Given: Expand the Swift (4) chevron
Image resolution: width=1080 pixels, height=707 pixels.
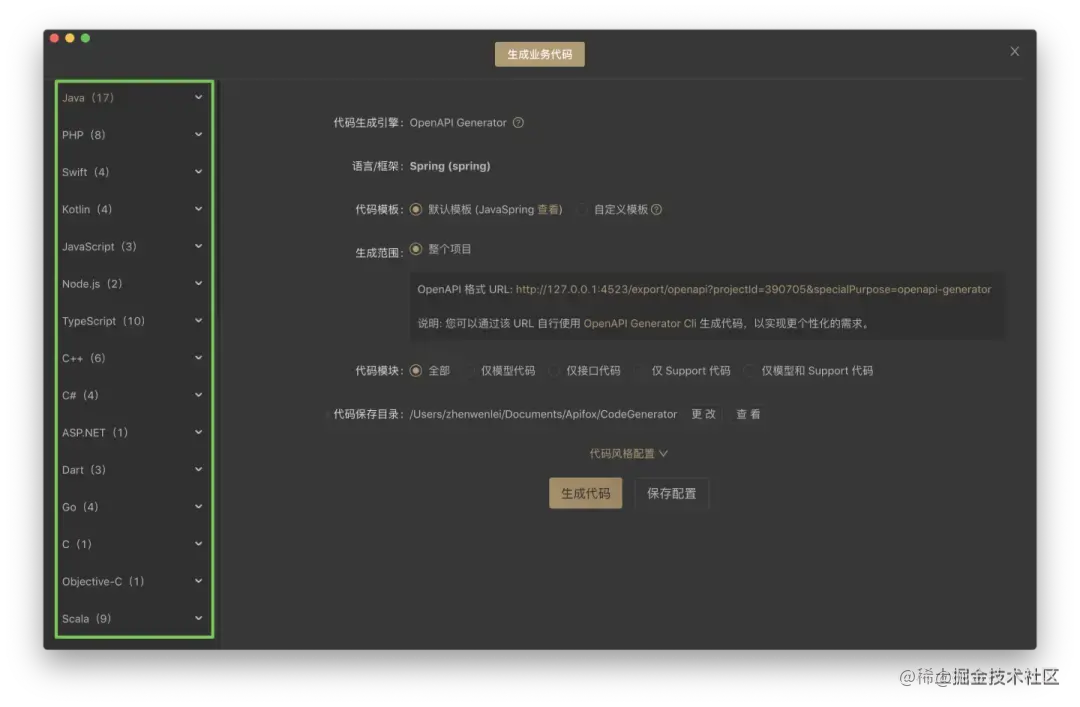Looking at the screenshot, I should [198, 172].
